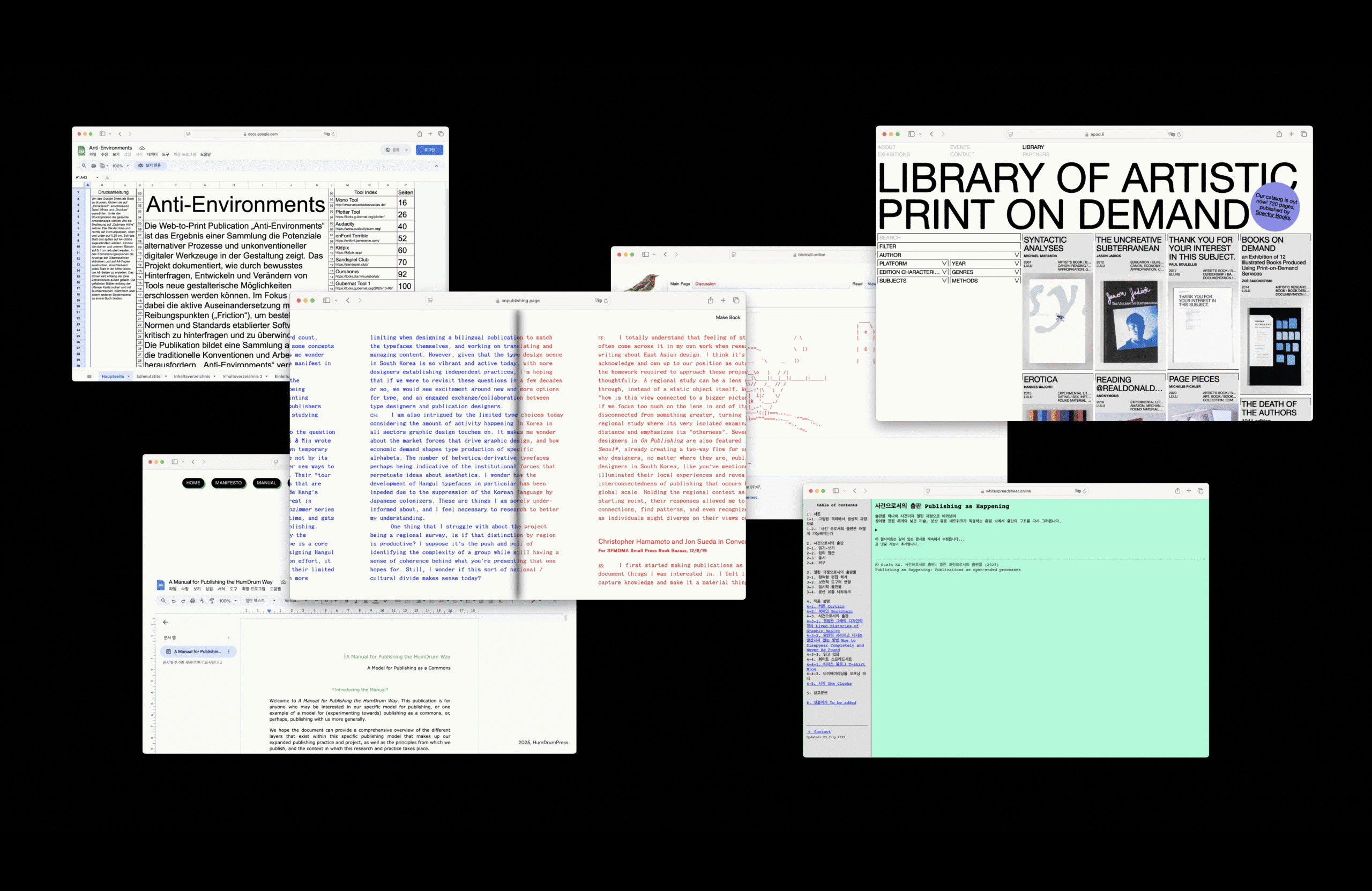The image size is (1372, 891).
Task: Click the Docs logo in HumDrum manual
Action: pyautogui.click(x=161, y=585)
